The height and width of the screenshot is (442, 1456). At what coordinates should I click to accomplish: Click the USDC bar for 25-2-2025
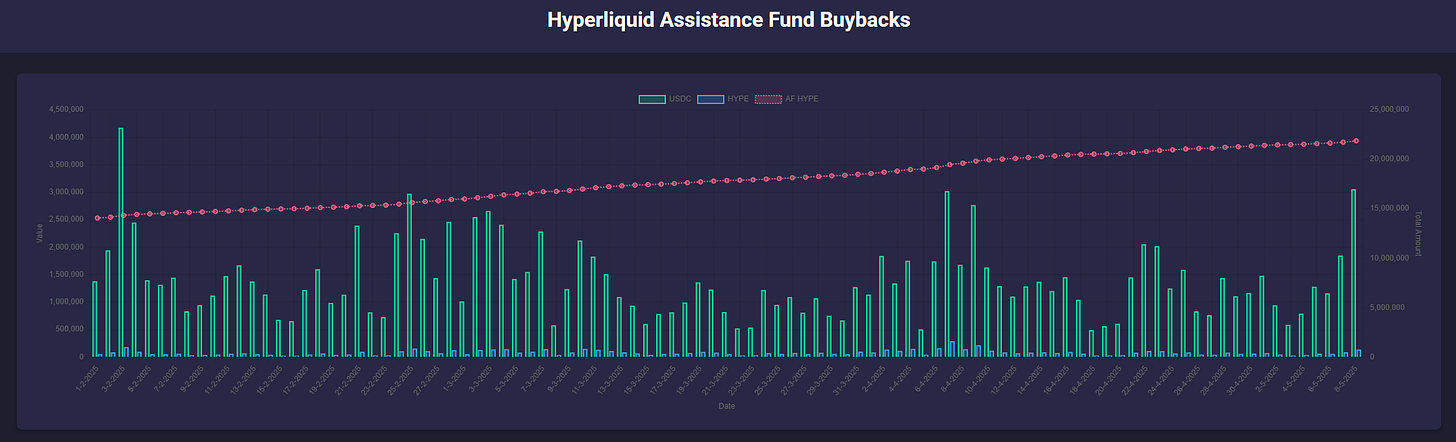[x=409, y=275]
